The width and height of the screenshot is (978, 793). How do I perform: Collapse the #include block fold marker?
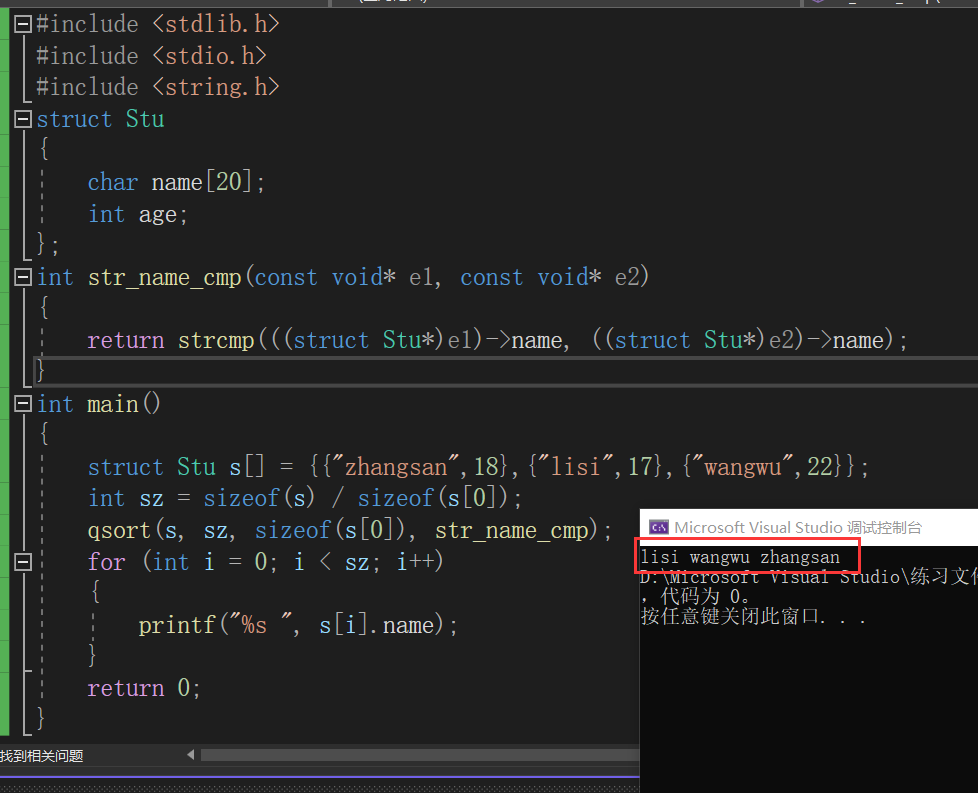[x=23, y=24]
